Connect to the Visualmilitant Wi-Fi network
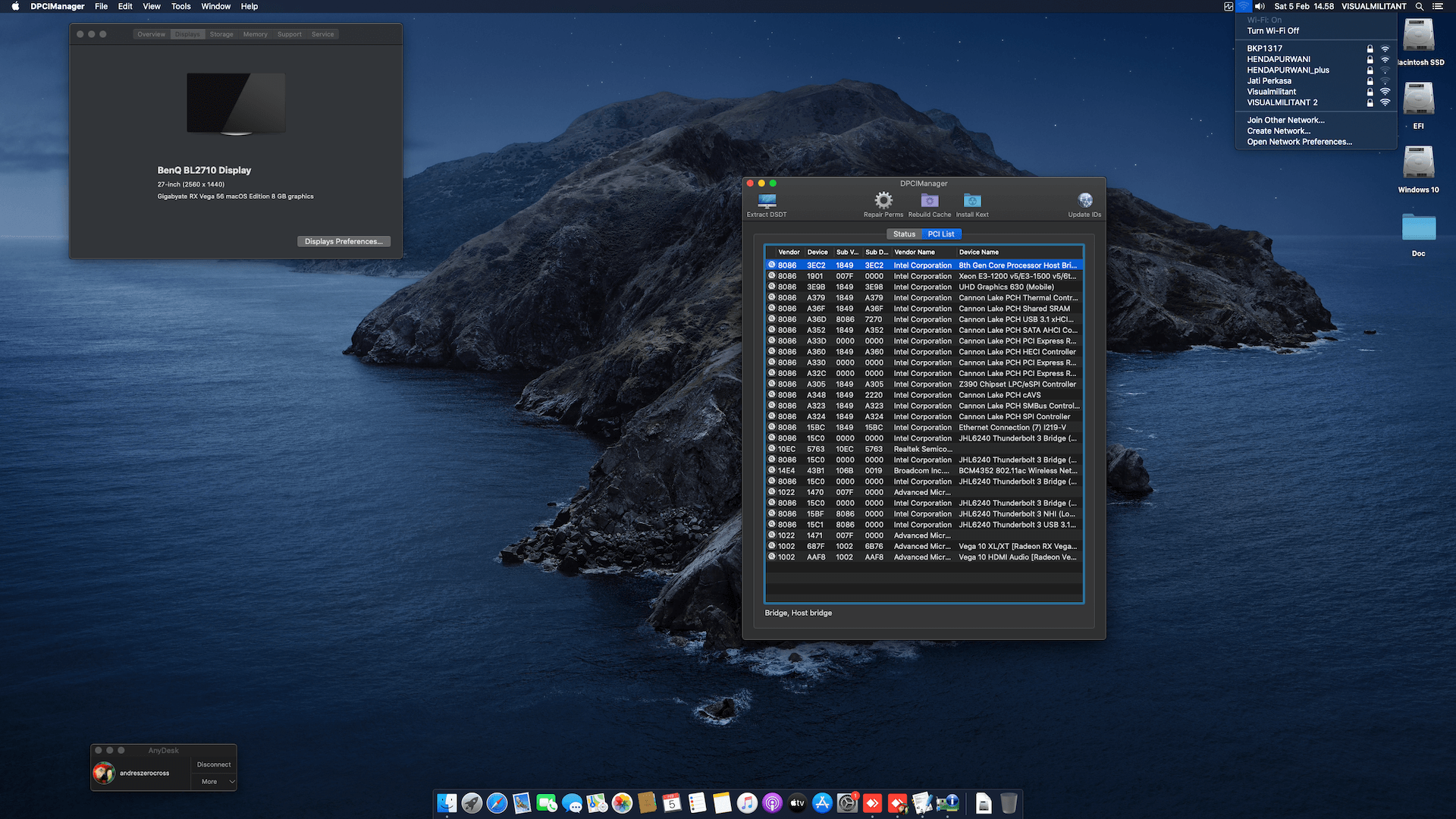 click(1272, 92)
